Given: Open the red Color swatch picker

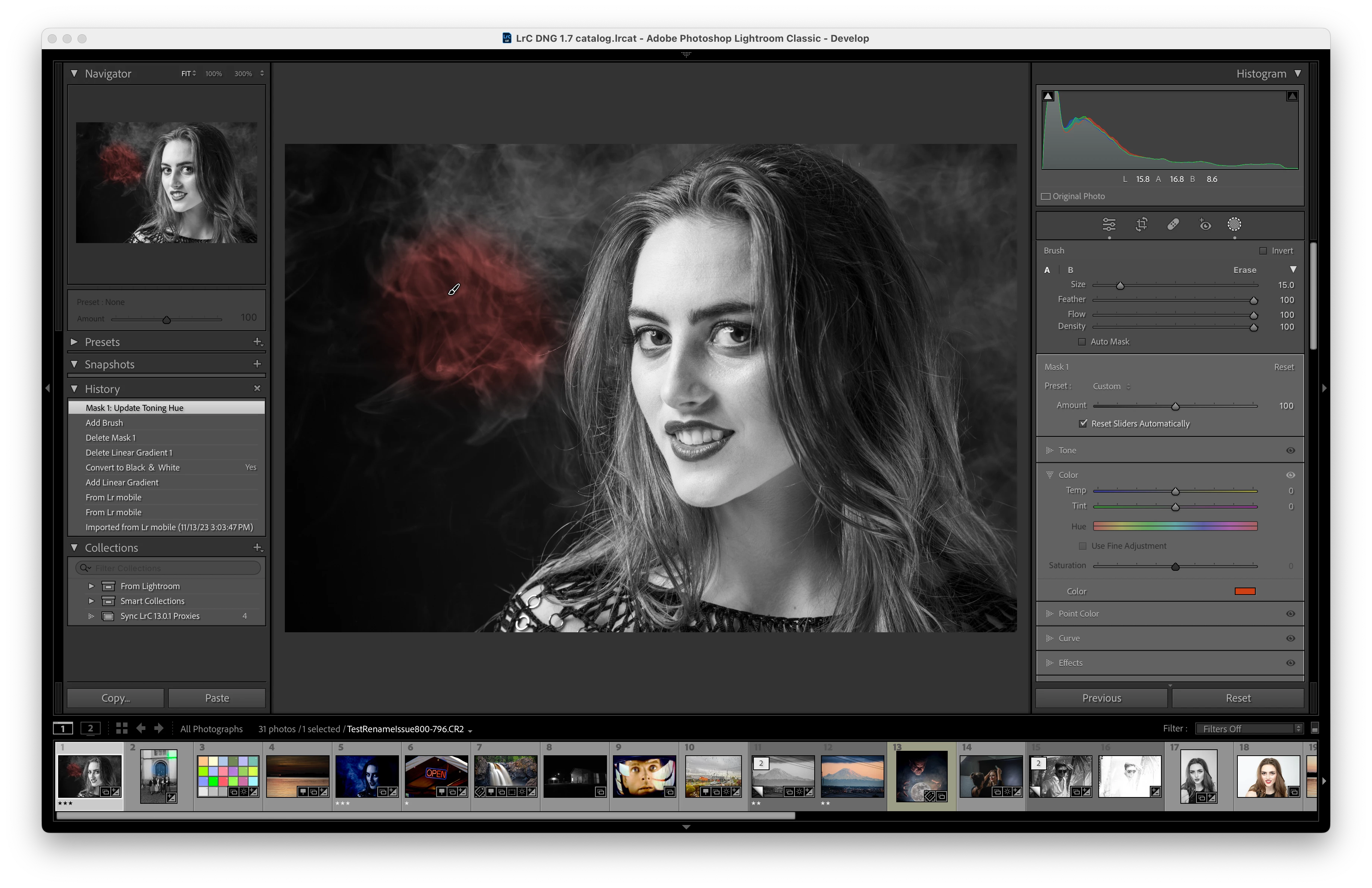Looking at the screenshot, I should [1244, 591].
